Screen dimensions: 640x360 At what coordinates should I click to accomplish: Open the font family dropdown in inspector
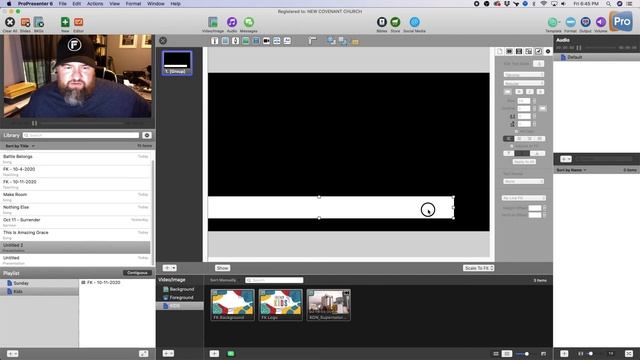tap(524, 75)
